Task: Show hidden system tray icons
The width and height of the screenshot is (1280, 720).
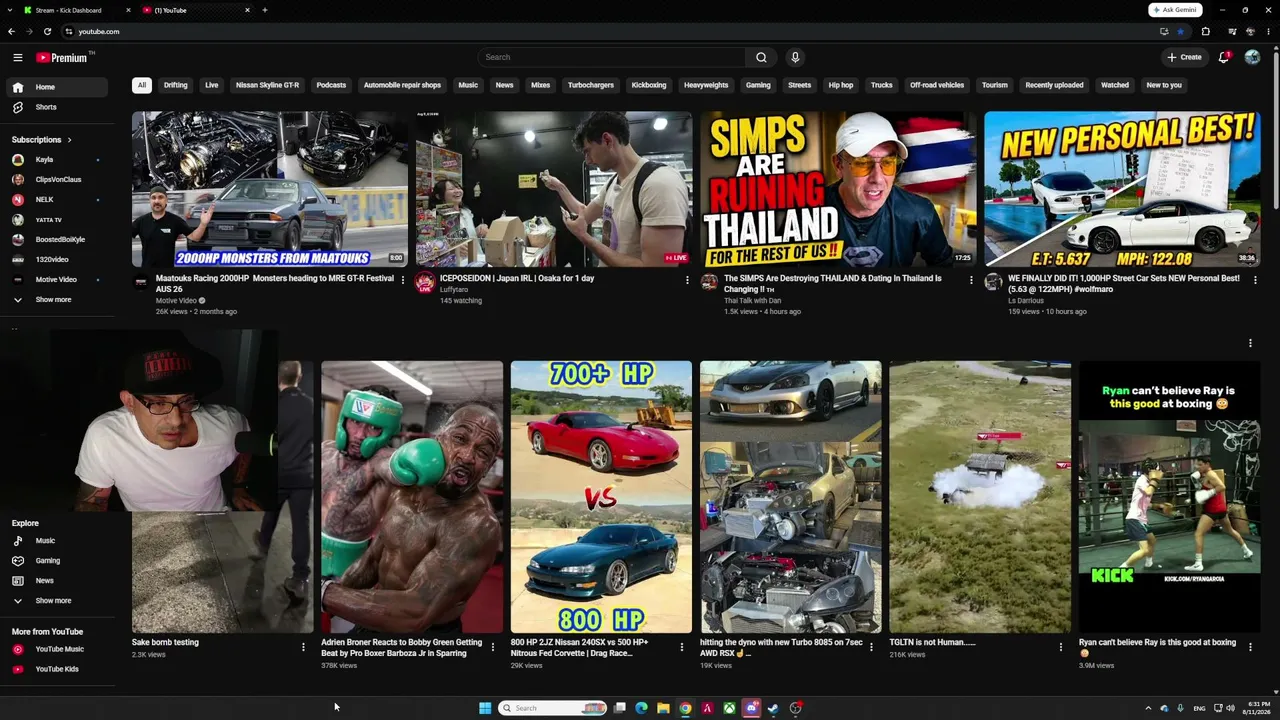Action: click(1148, 708)
